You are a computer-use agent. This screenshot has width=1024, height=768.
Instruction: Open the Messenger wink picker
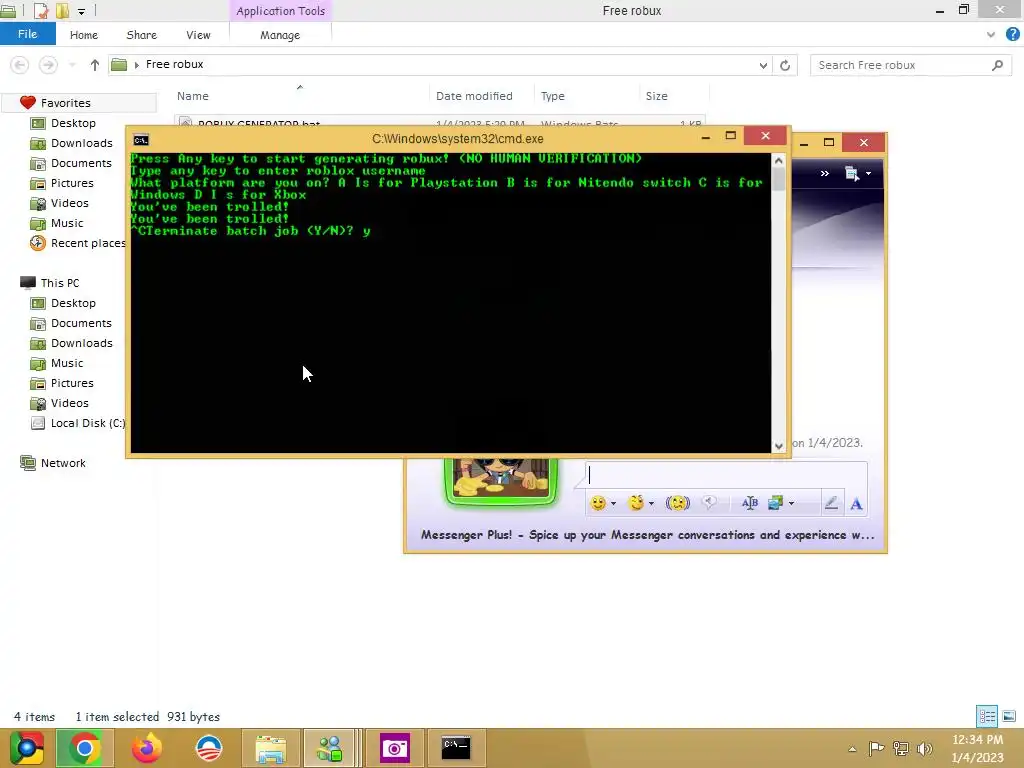click(x=635, y=503)
